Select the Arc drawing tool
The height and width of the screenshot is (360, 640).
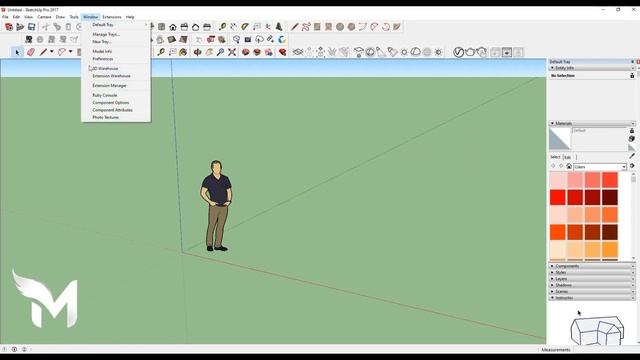(x=62, y=52)
